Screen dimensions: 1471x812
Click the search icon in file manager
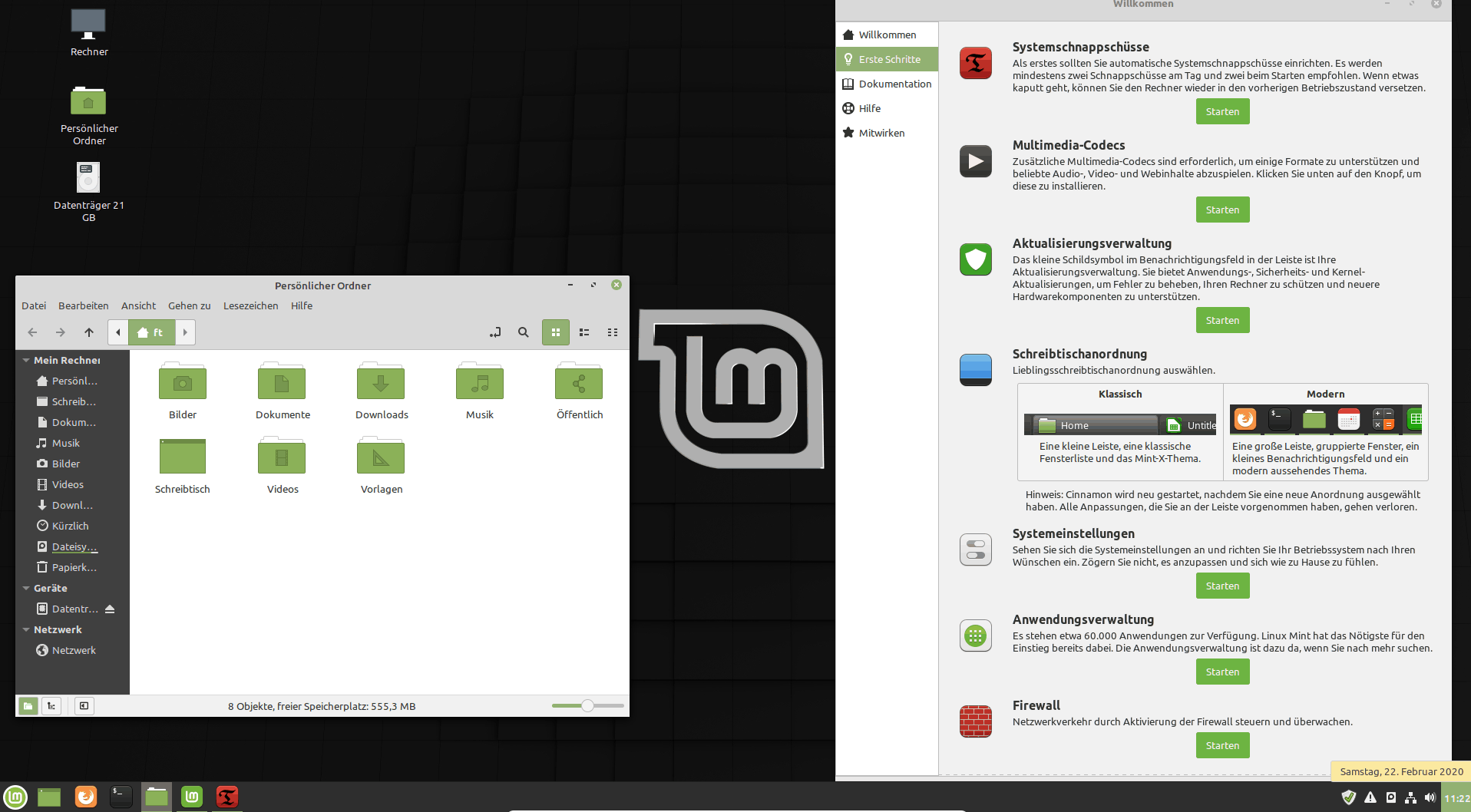(524, 332)
